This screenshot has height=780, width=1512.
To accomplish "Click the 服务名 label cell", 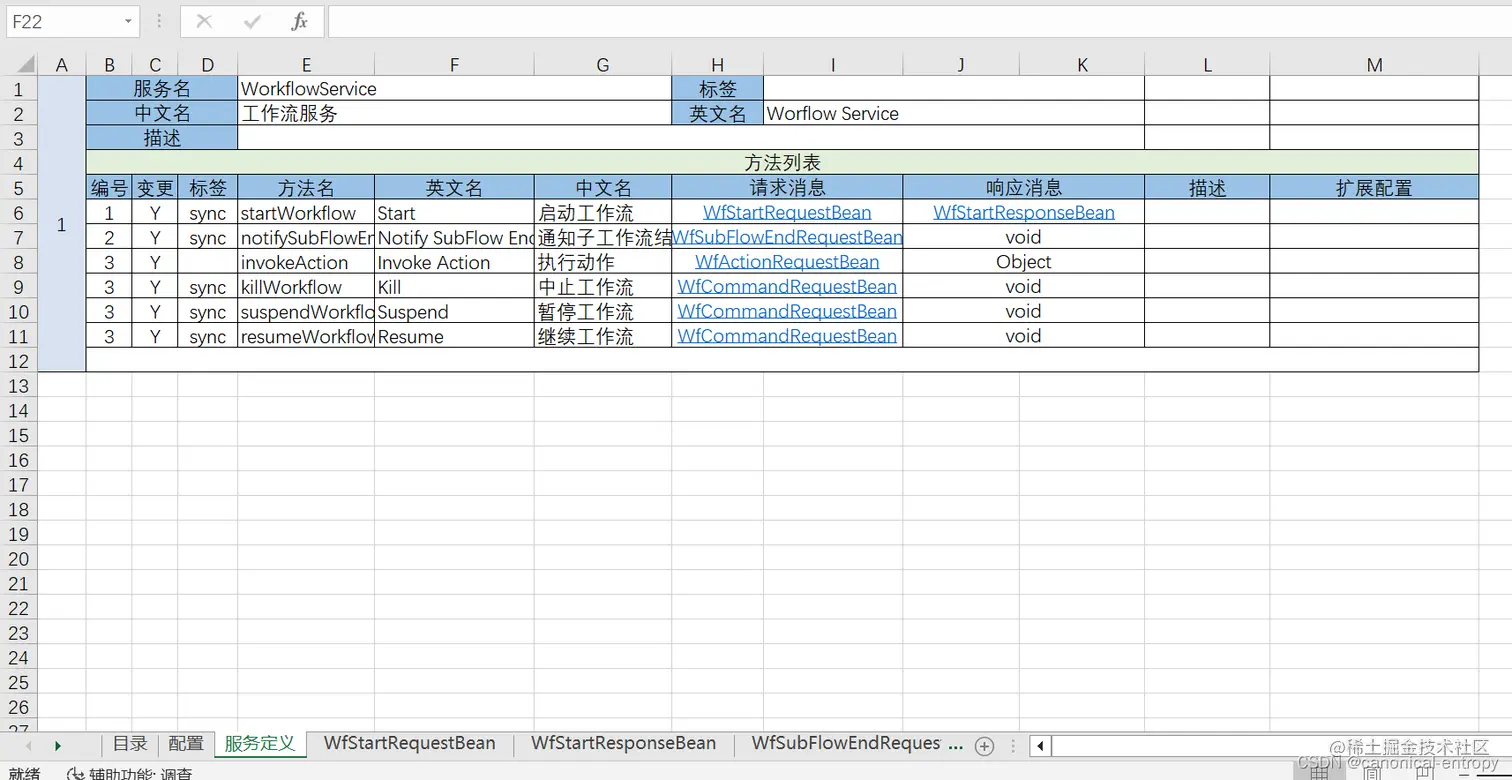I will click(x=162, y=89).
